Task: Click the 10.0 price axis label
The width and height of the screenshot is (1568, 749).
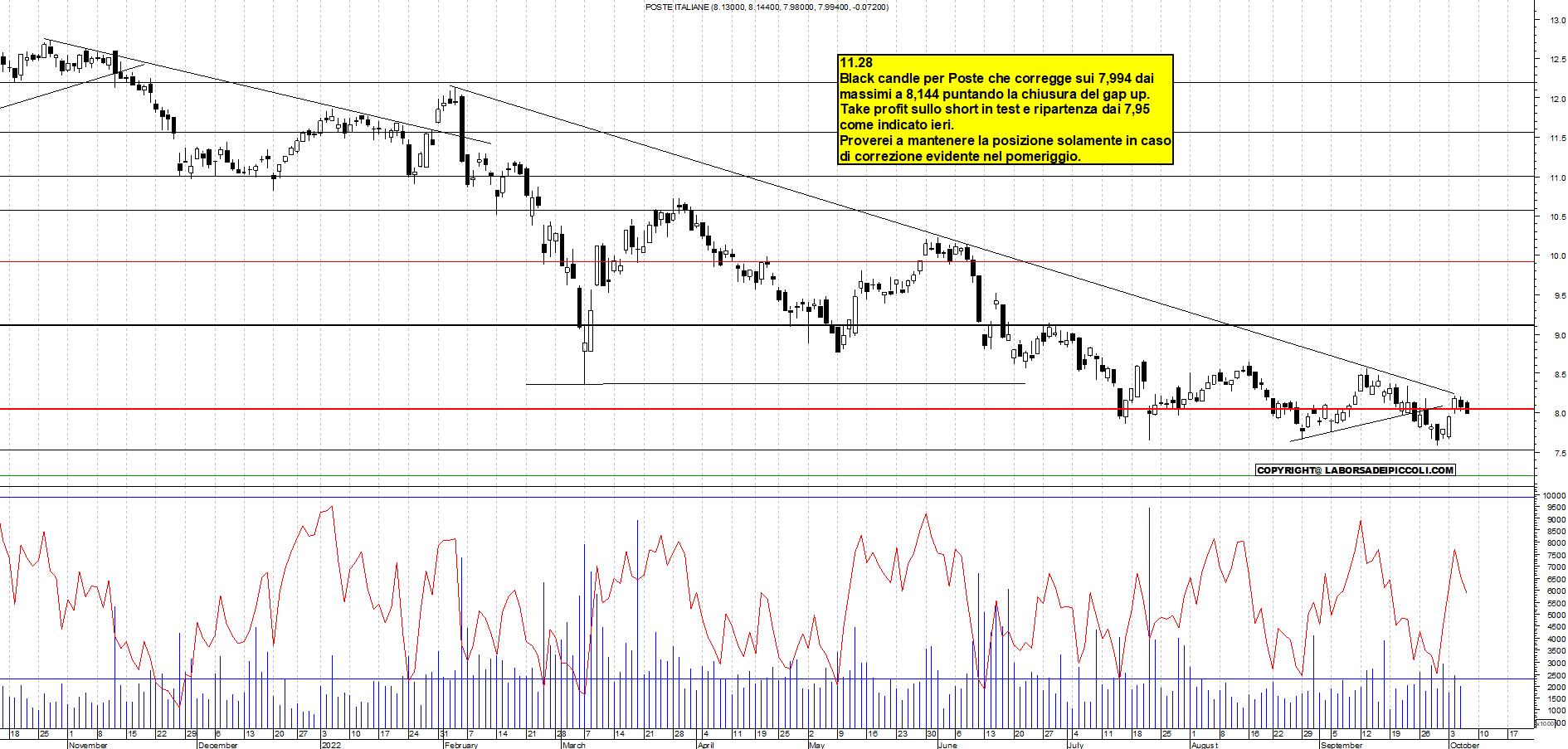Action: point(1557,256)
